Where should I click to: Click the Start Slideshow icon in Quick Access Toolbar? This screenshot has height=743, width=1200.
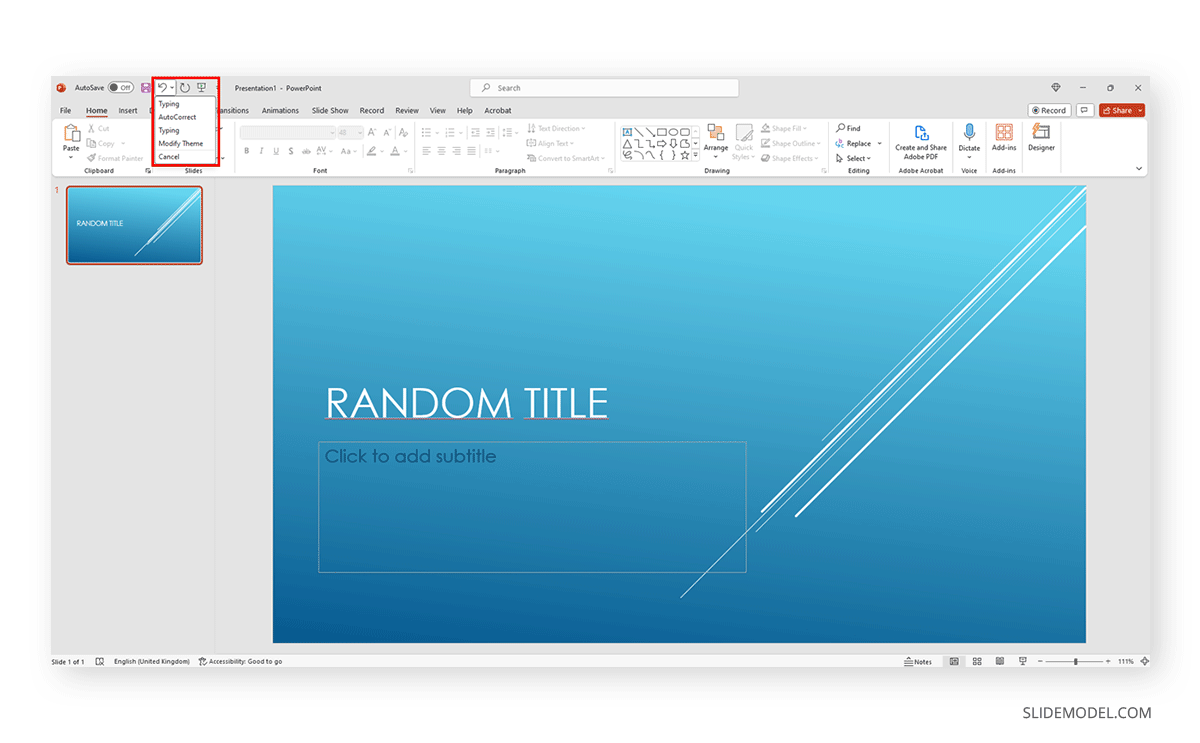(x=202, y=88)
